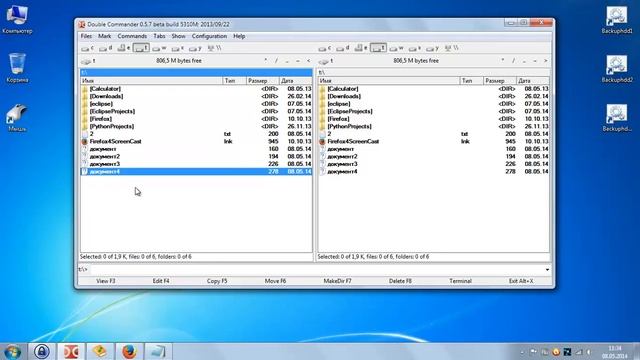Switch left panel to drive y
This screenshot has width=640, height=360.
click(x=196, y=48)
